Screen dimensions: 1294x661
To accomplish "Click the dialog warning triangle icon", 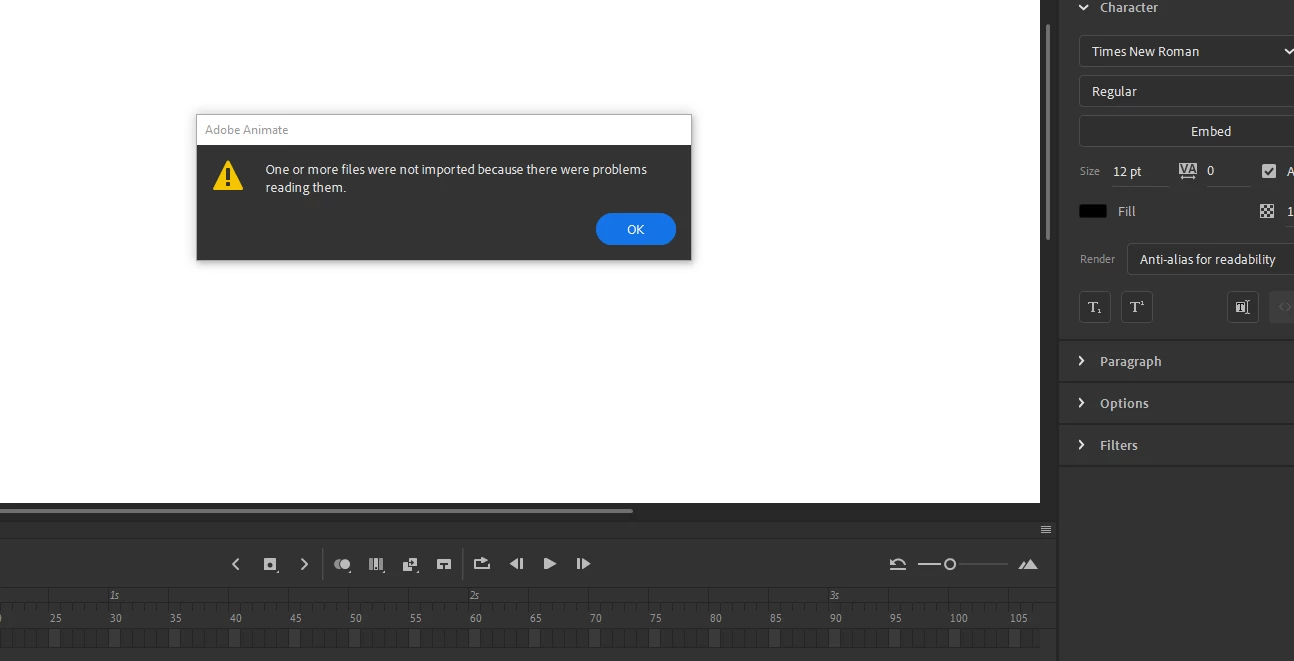I will (228, 176).
